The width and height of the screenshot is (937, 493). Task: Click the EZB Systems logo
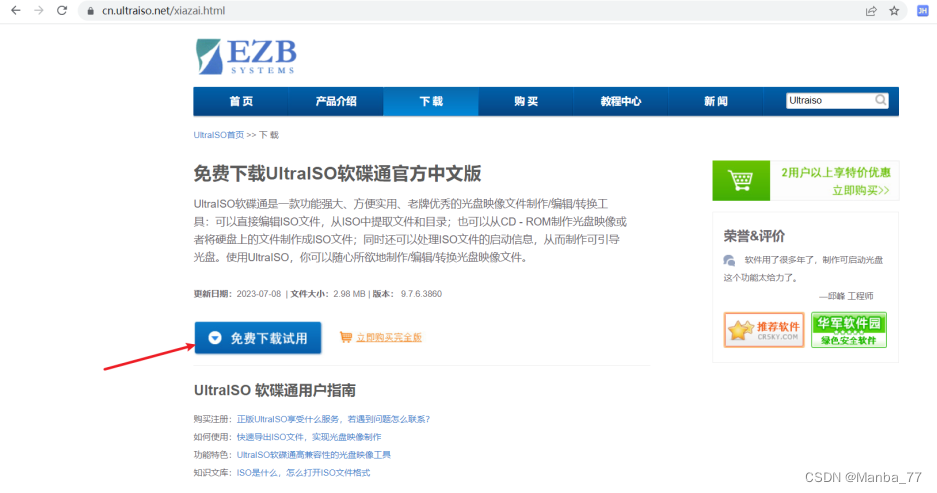pyautogui.click(x=246, y=57)
